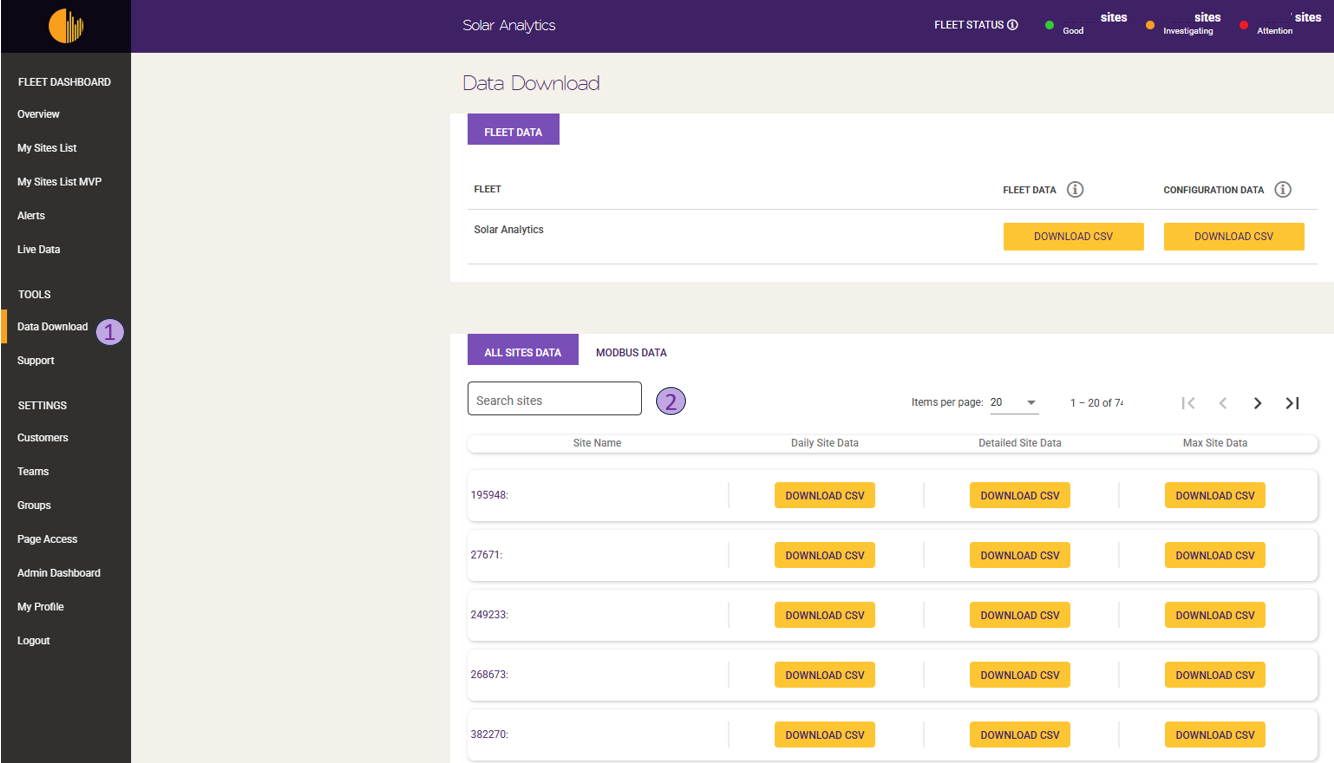Jump to last page of sites

[x=1293, y=403]
